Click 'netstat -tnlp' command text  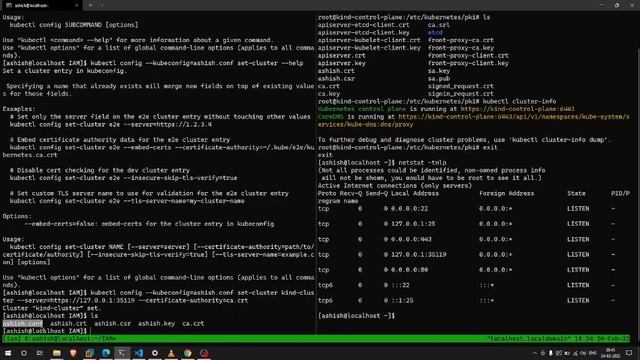(x=422, y=162)
